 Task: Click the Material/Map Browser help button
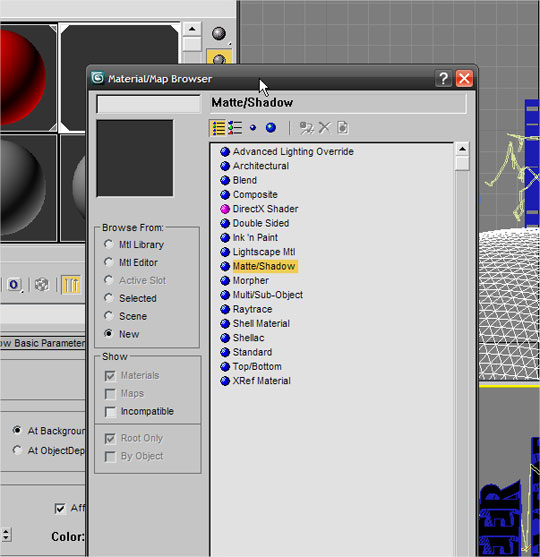pos(443,78)
